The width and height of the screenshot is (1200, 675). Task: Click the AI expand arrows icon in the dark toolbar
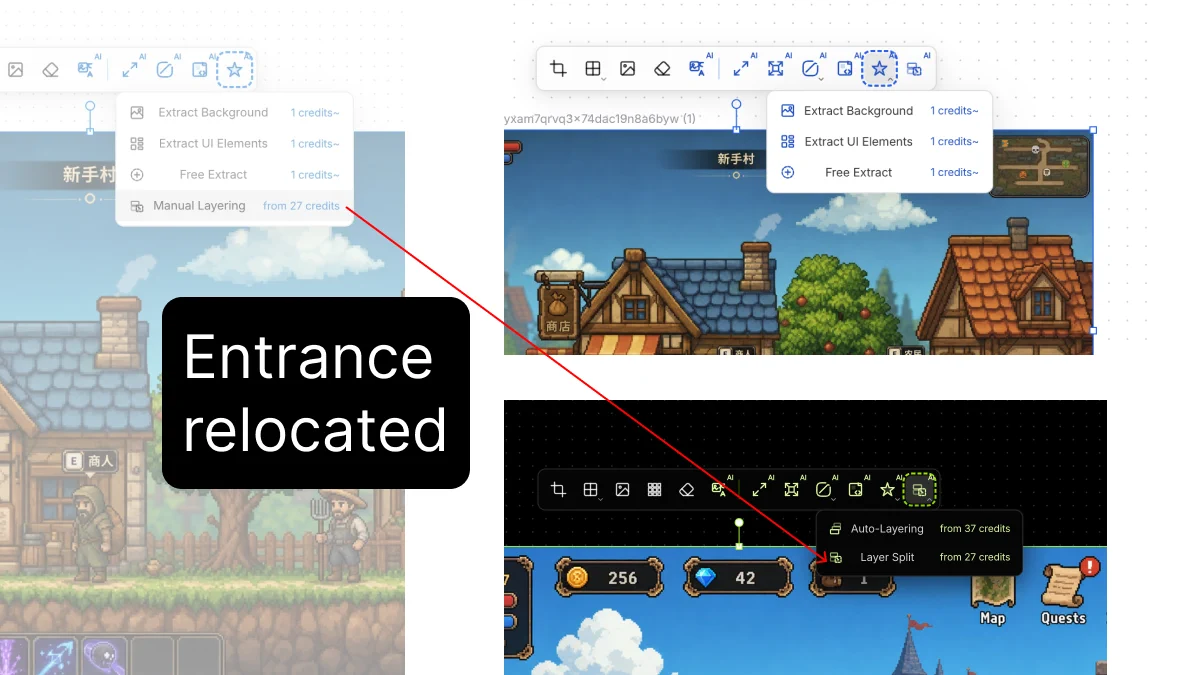(760, 490)
